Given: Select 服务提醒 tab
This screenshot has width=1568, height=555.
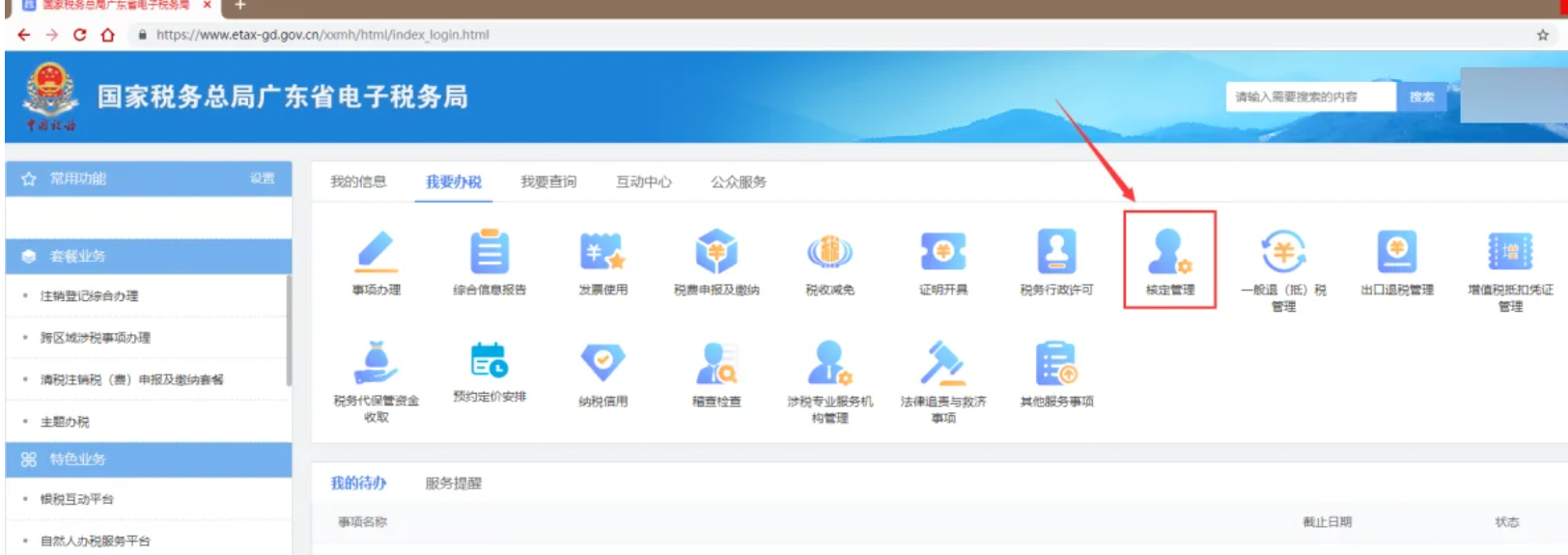Looking at the screenshot, I should 454,483.
